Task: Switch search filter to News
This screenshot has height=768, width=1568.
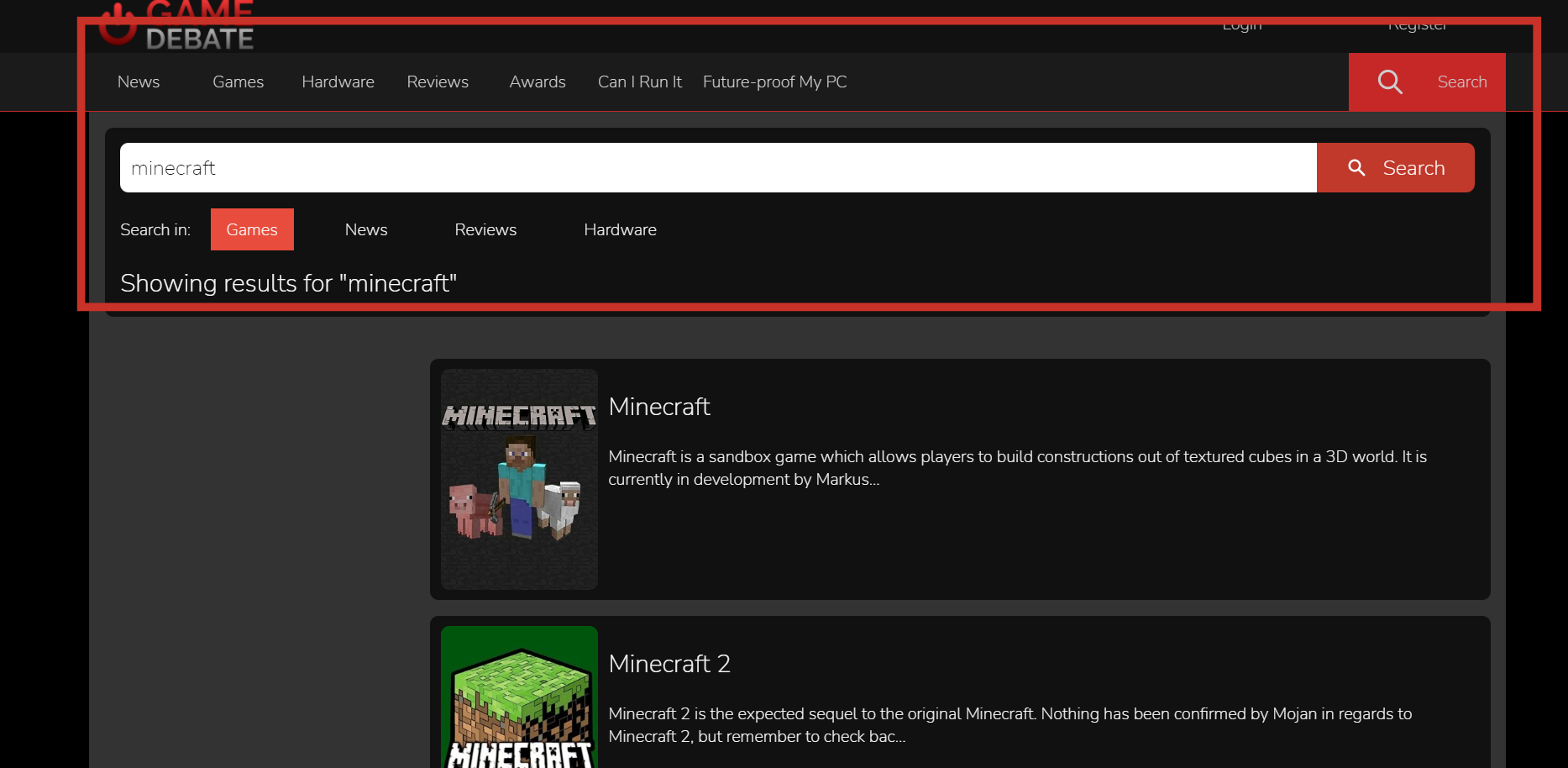Action: 366,229
